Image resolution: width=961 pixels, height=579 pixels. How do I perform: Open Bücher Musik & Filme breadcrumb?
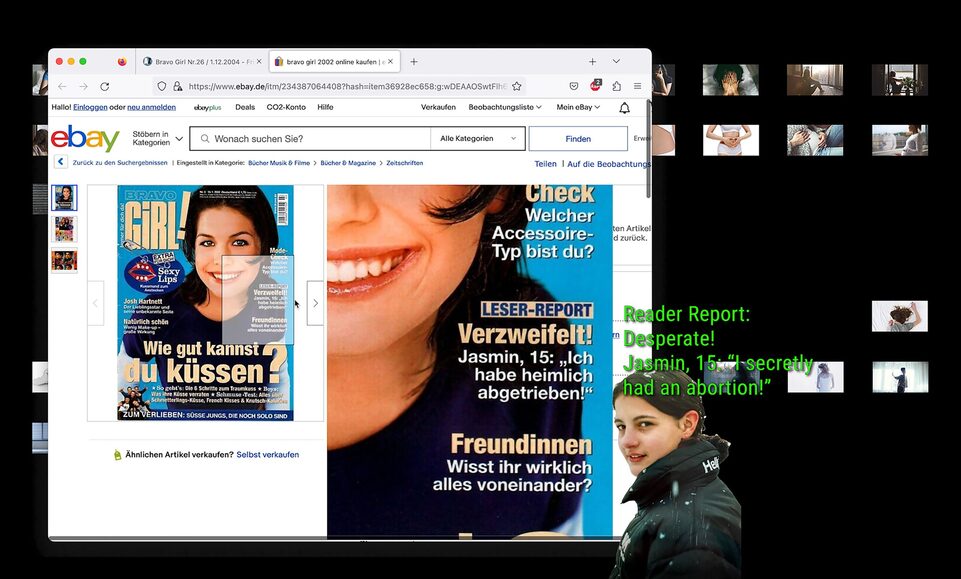click(x=279, y=163)
